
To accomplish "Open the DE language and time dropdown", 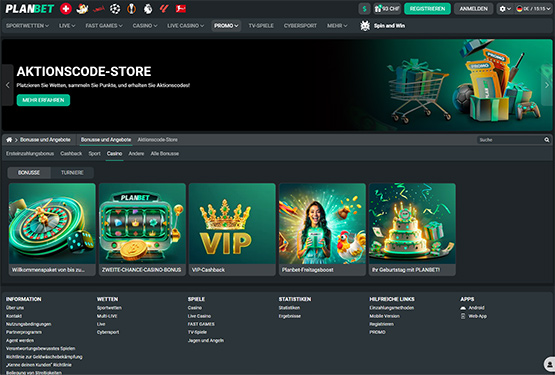I will coord(534,8).
